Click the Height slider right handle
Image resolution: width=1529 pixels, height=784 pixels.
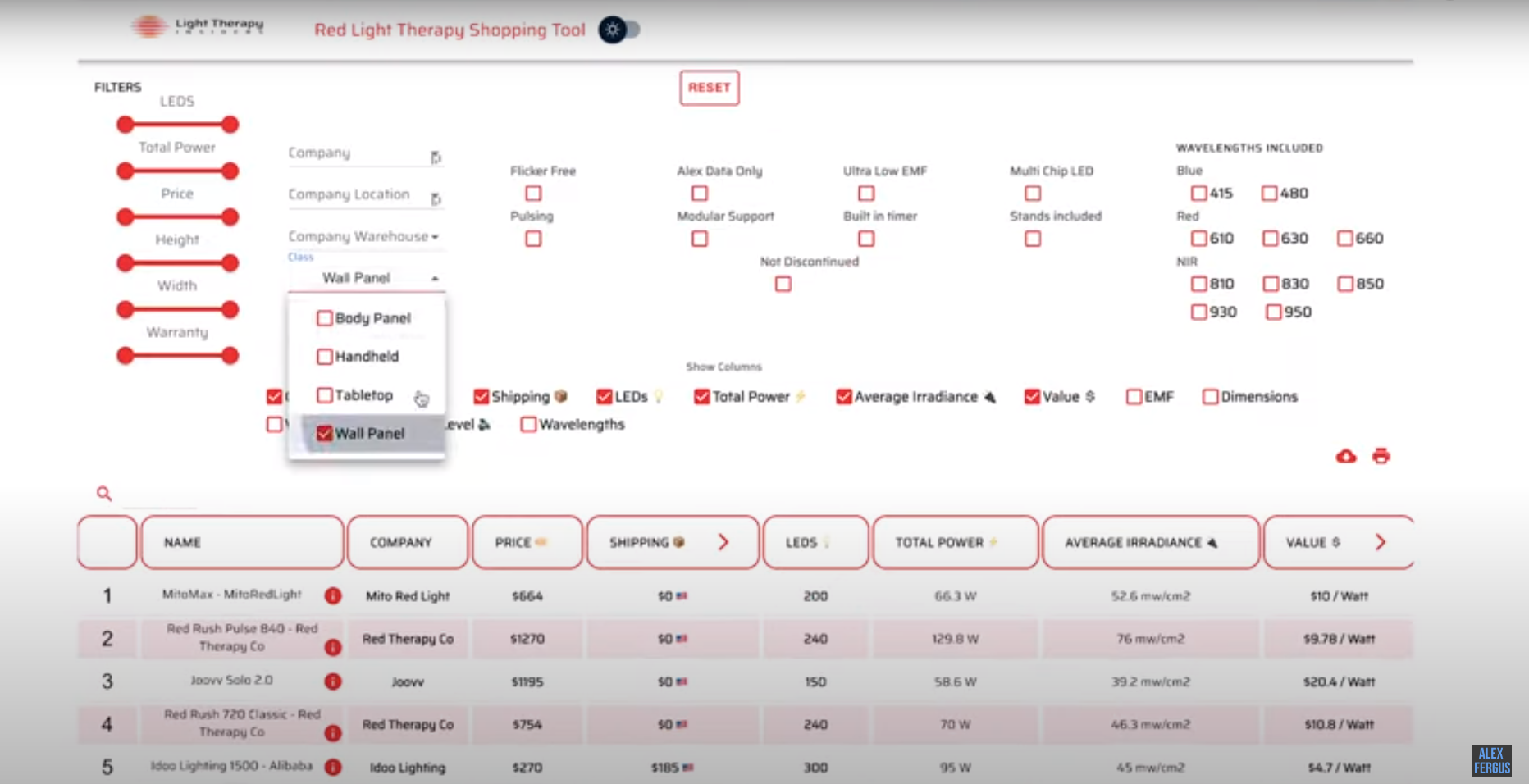(230, 263)
